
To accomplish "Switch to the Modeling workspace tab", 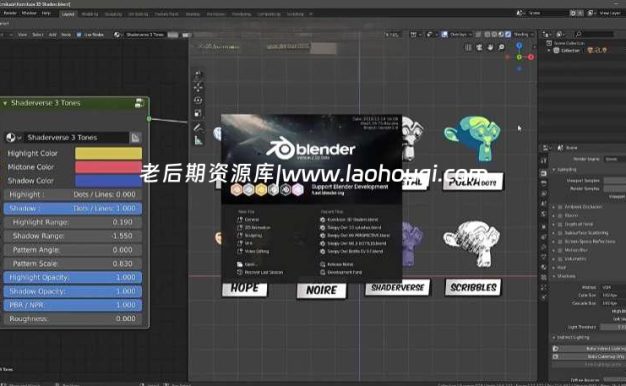I will [x=89, y=14].
